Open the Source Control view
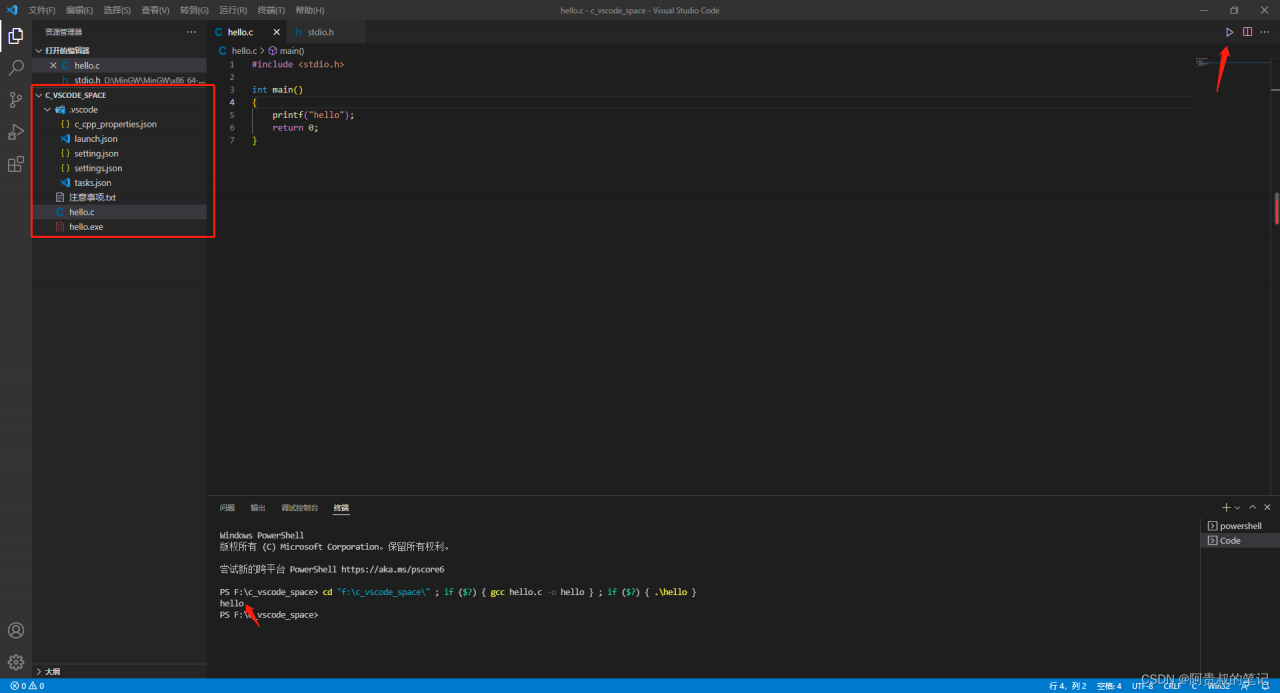The height and width of the screenshot is (693, 1280). point(16,100)
